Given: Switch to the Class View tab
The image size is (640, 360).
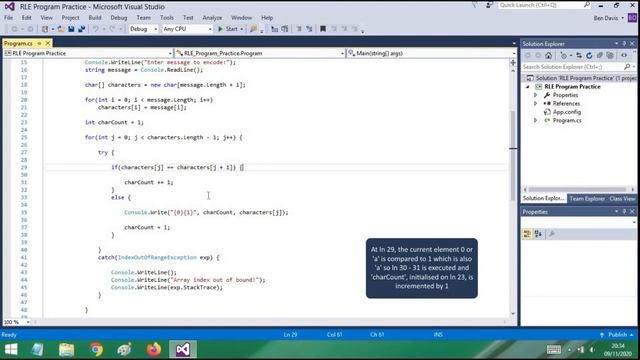Looking at the screenshot, I should [622, 198].
